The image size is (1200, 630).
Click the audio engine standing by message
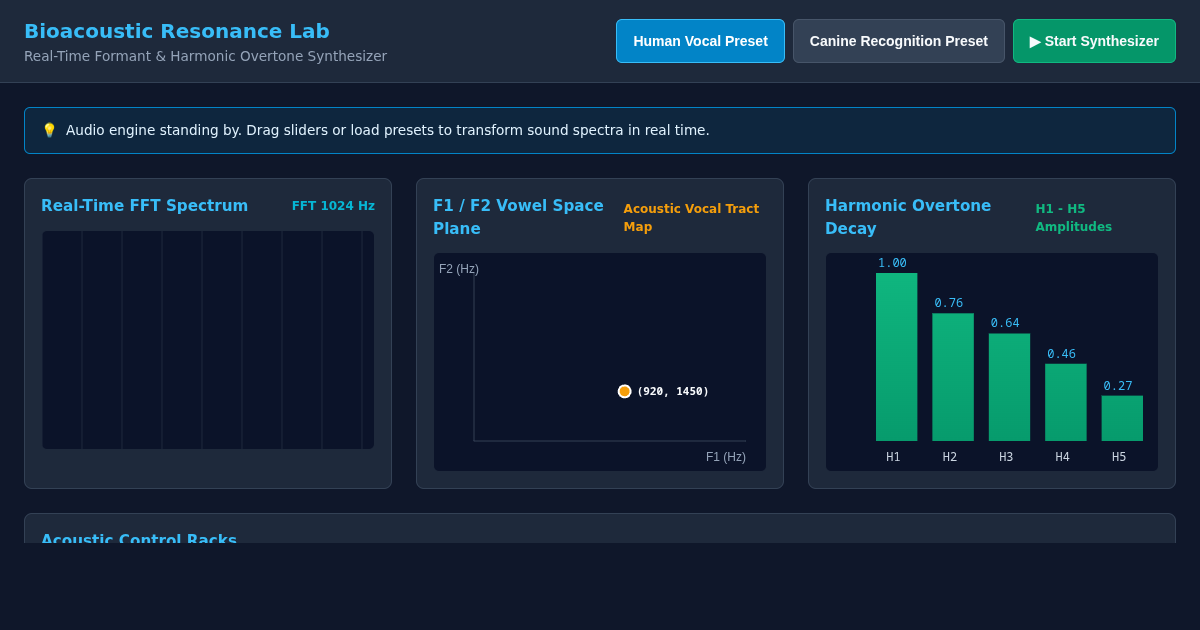click(x=388, y=130)
